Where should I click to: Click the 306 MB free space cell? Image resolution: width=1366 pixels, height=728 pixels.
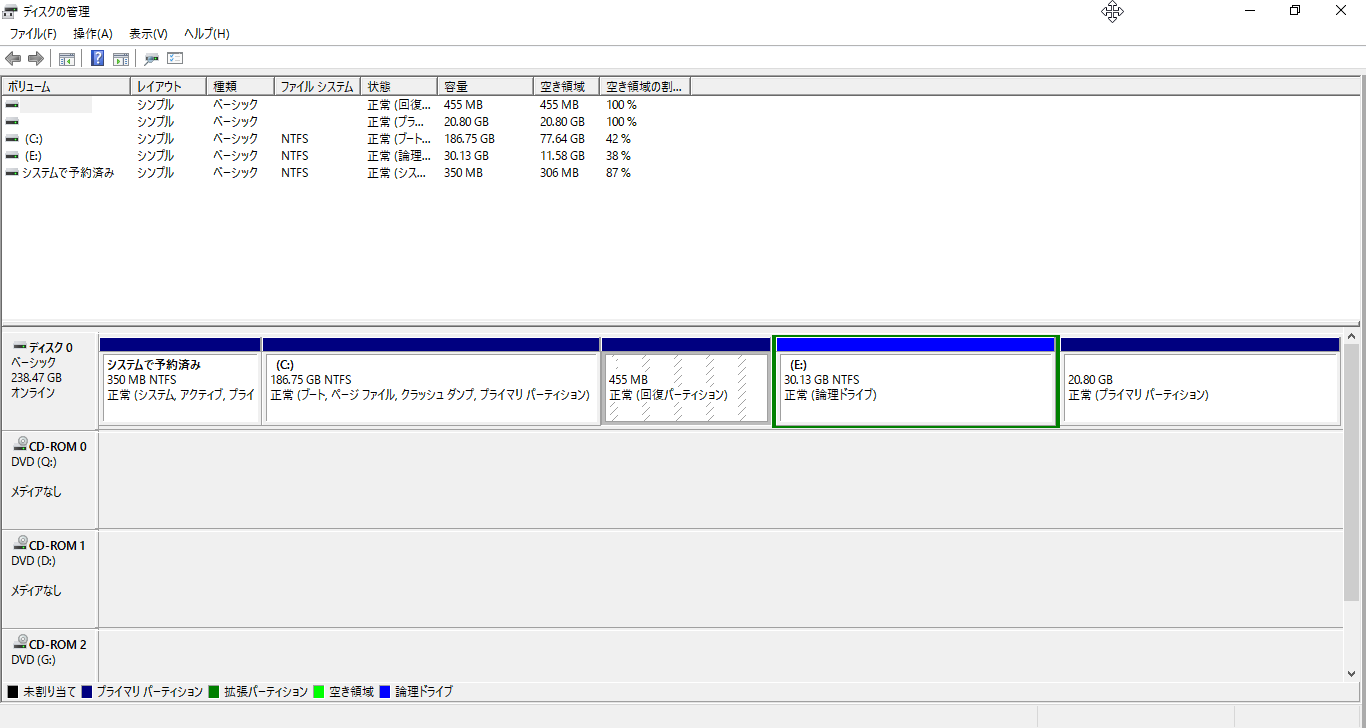coord(559,173)
